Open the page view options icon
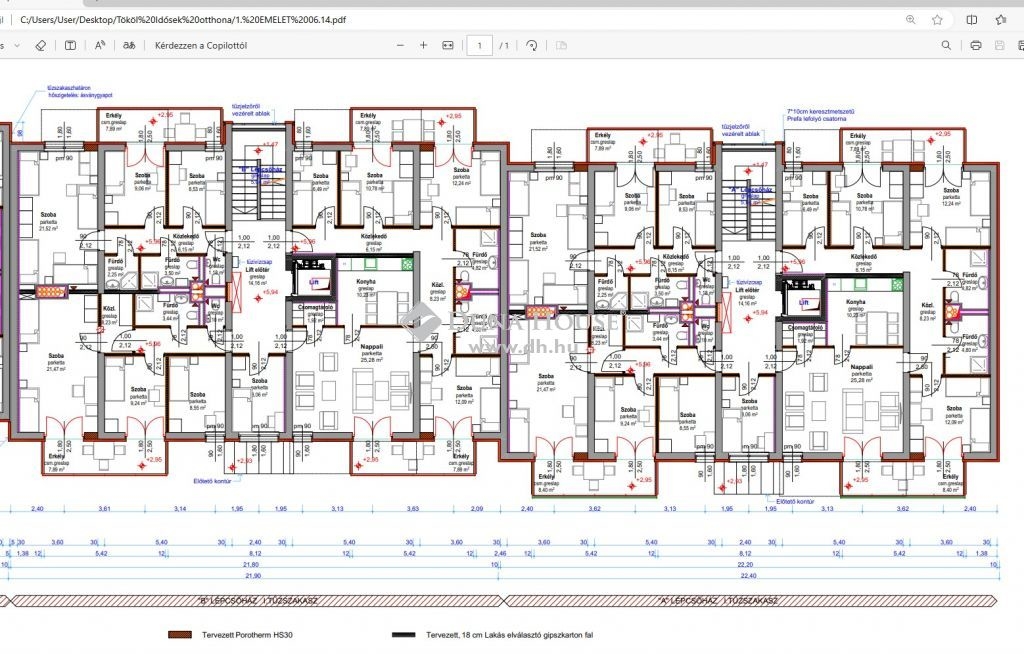The width and height of the screenshot is (1024, 654). (x=561, y=46)
